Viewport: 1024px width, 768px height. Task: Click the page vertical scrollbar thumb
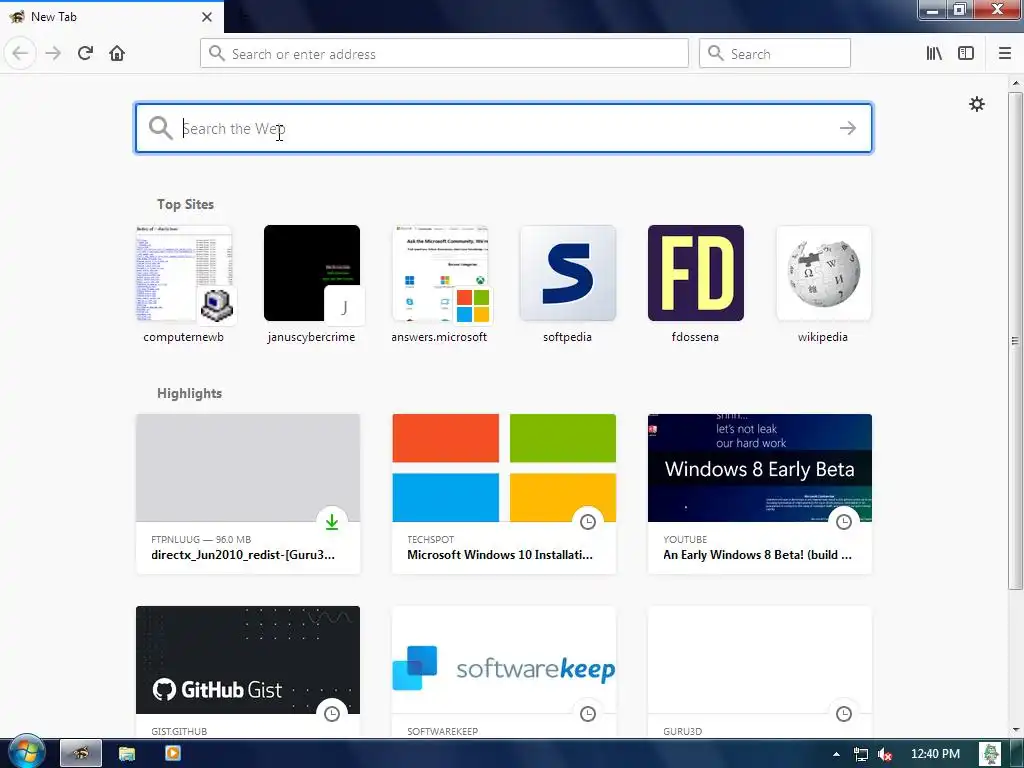tap(1015, 340)
